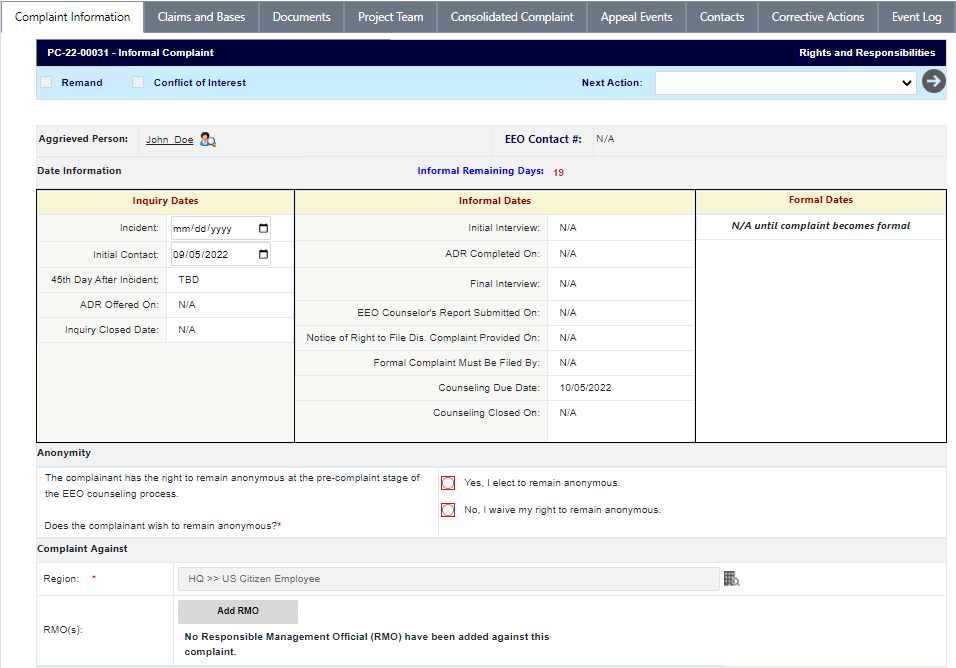Click the Informal Dates column header
The width and height of the screenshot is (956, 668).
(494, 201)
